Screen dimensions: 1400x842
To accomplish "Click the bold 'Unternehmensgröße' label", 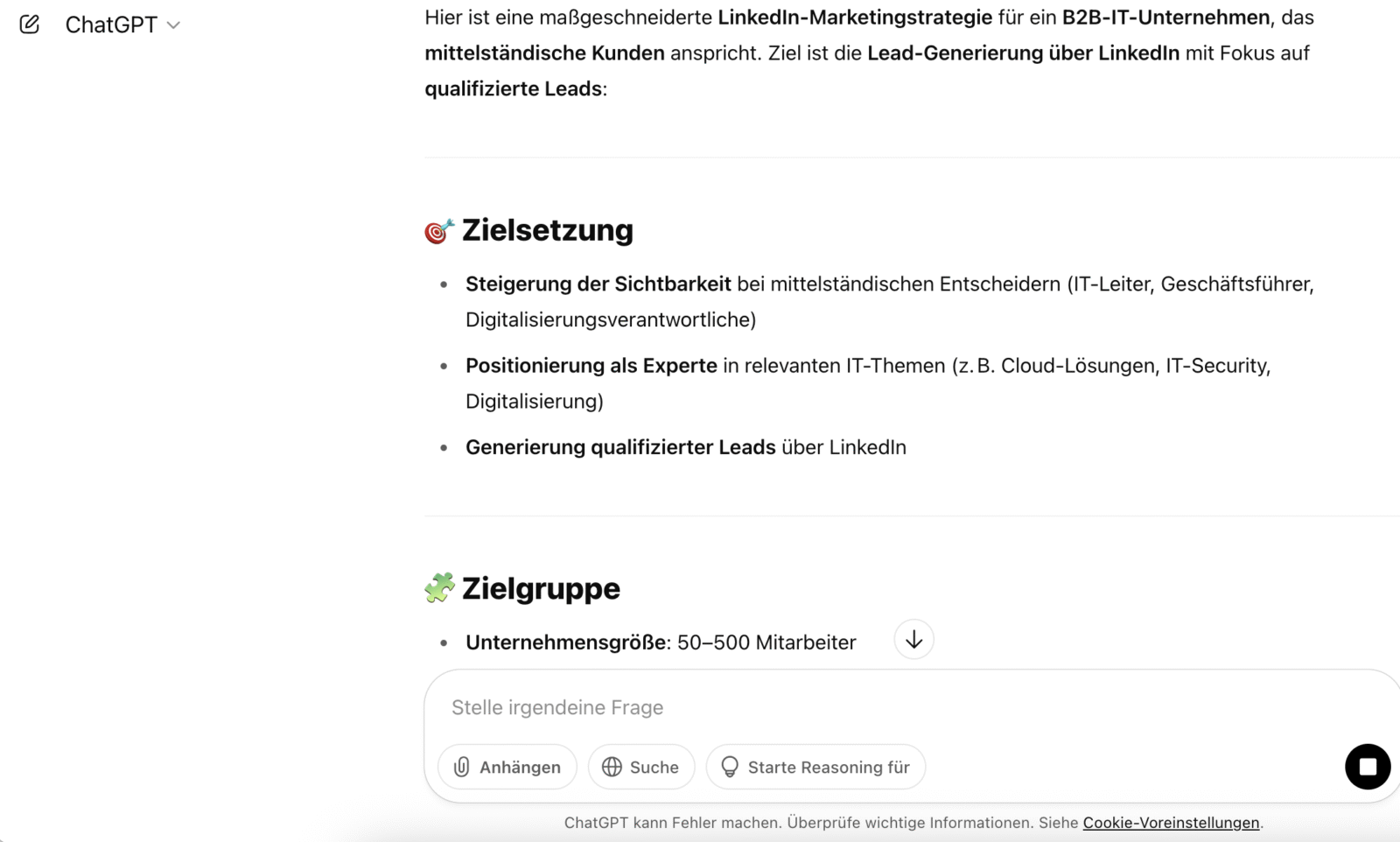I will pos(565,642).
